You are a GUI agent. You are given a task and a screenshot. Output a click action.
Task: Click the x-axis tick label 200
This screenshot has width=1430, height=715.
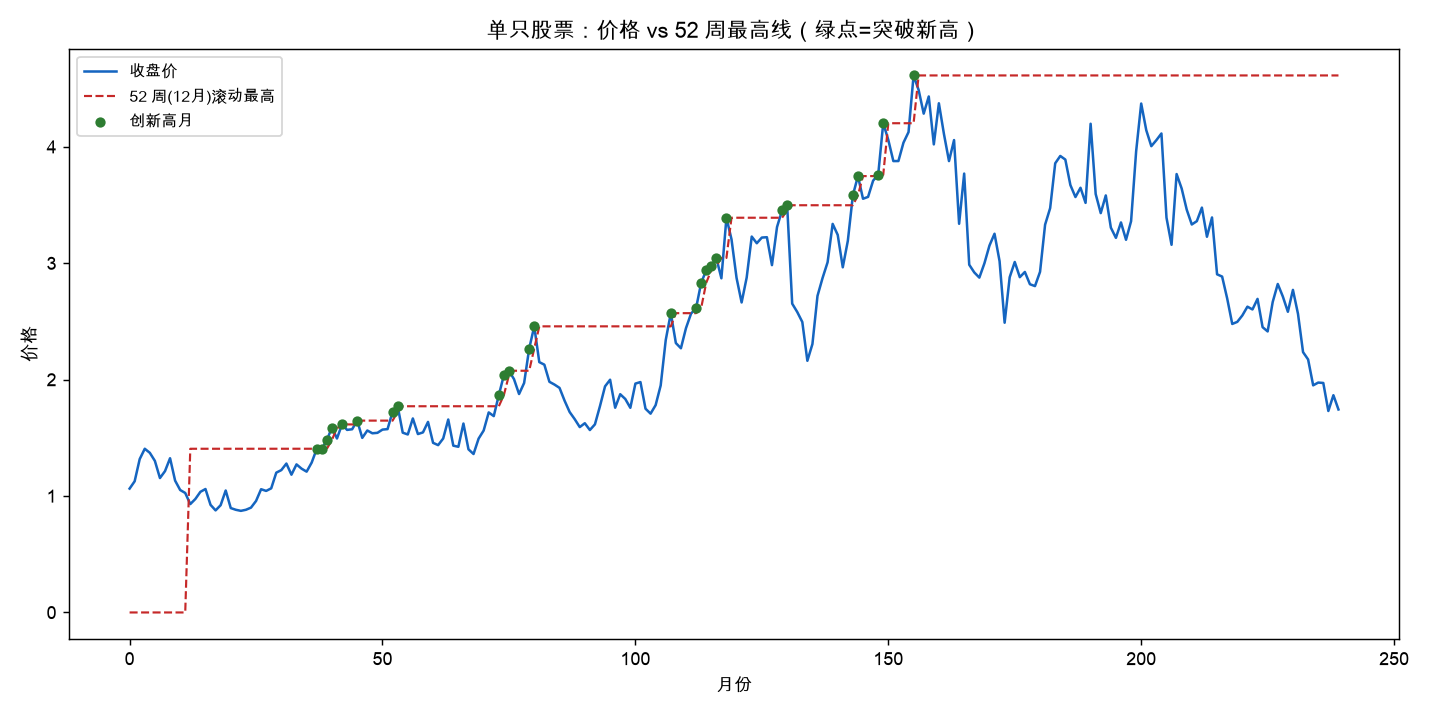coord(1141,660)
